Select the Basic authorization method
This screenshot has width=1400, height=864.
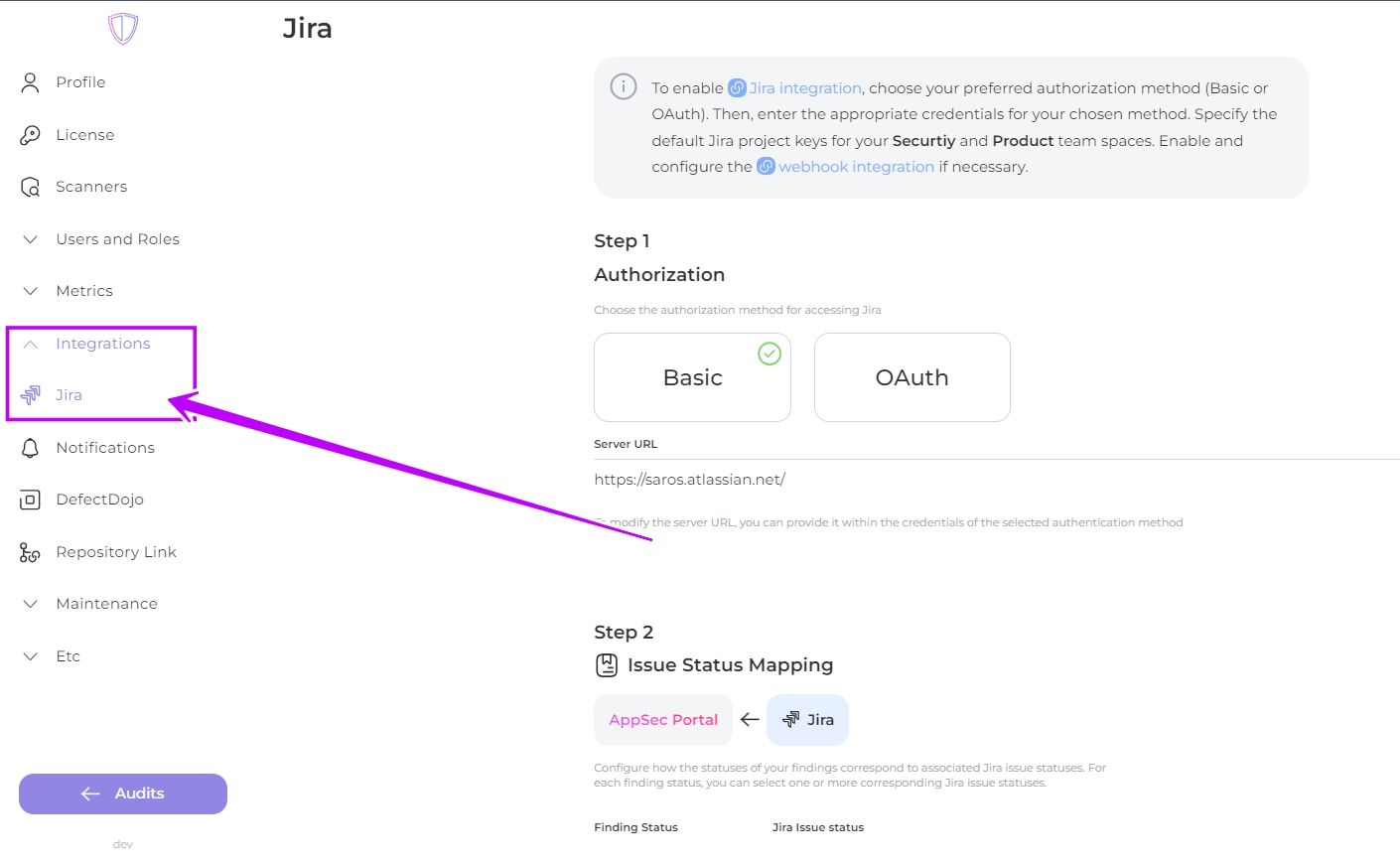tap(692, 377)
